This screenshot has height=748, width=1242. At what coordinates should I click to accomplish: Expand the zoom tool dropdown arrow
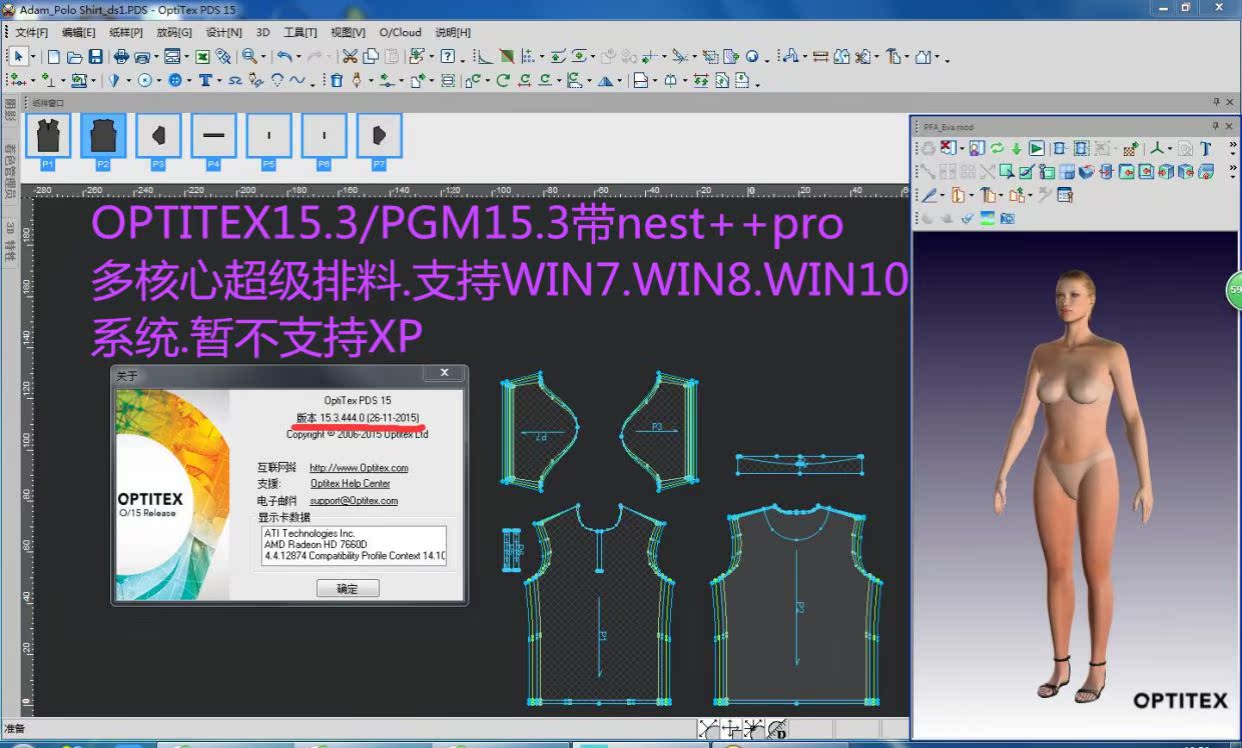tap(263, 57)
